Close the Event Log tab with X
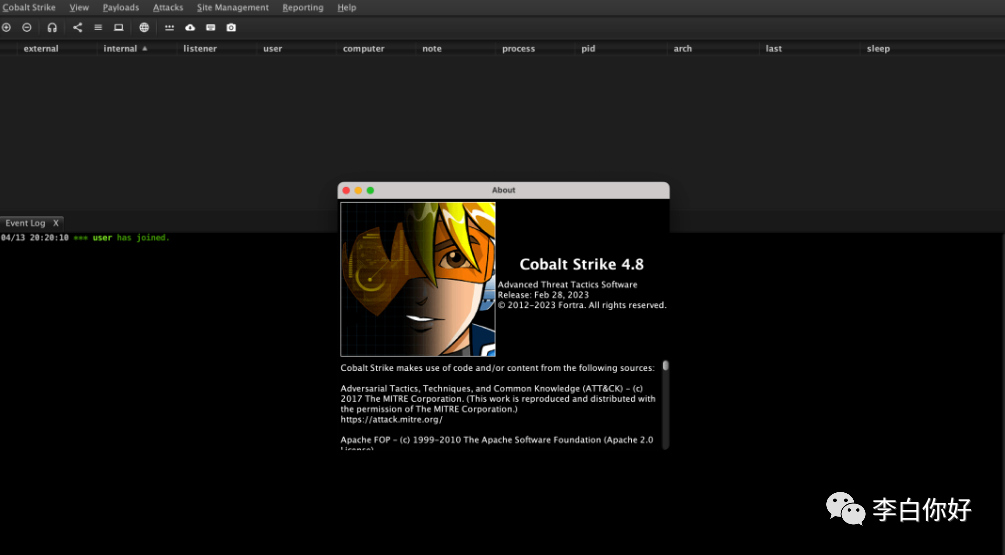This screenshot has height=555, width=1005. pos(56,223)
